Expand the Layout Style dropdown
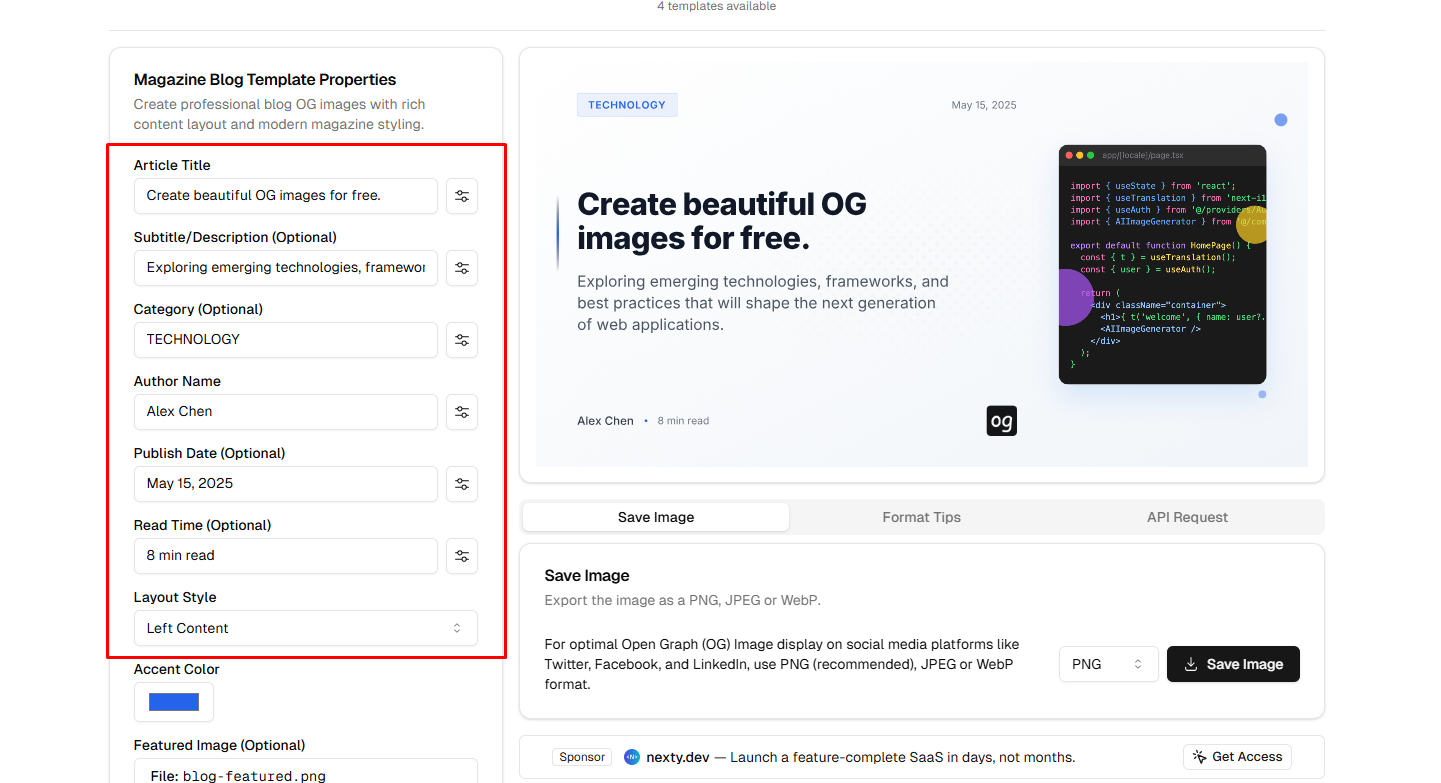 pos(305,628)
